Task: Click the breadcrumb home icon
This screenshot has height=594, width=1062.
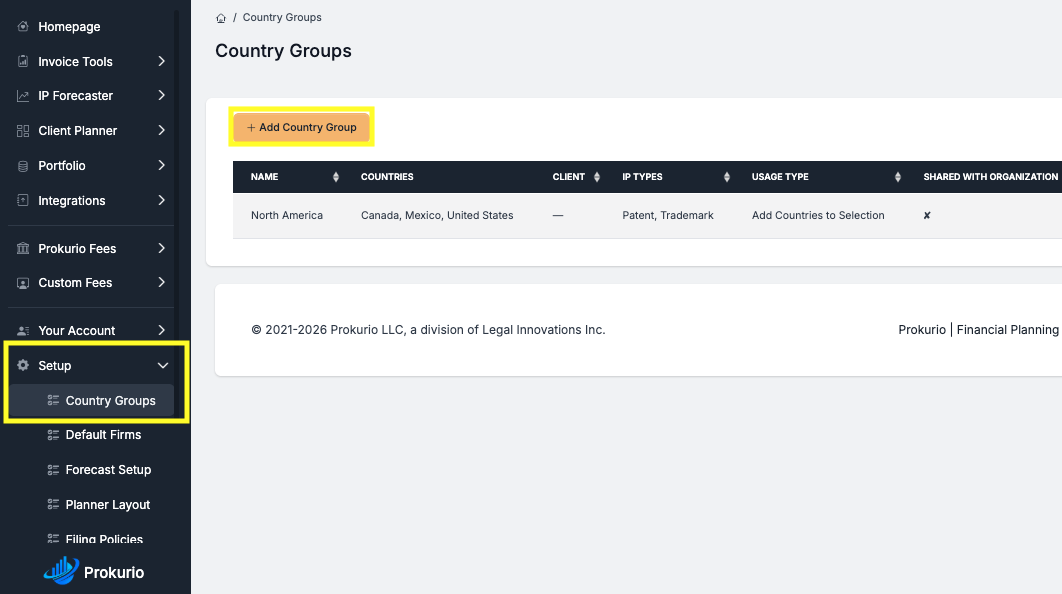Action: pyautogui.click(x=220, y=17)
